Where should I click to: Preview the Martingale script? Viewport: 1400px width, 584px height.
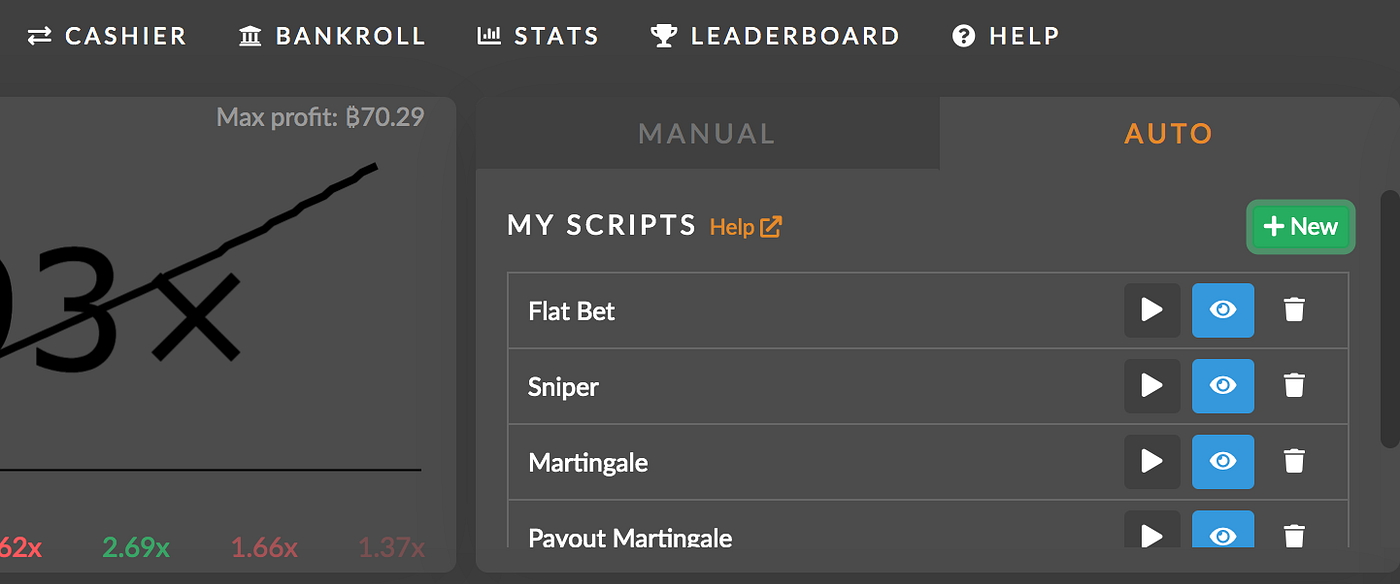1222,462
